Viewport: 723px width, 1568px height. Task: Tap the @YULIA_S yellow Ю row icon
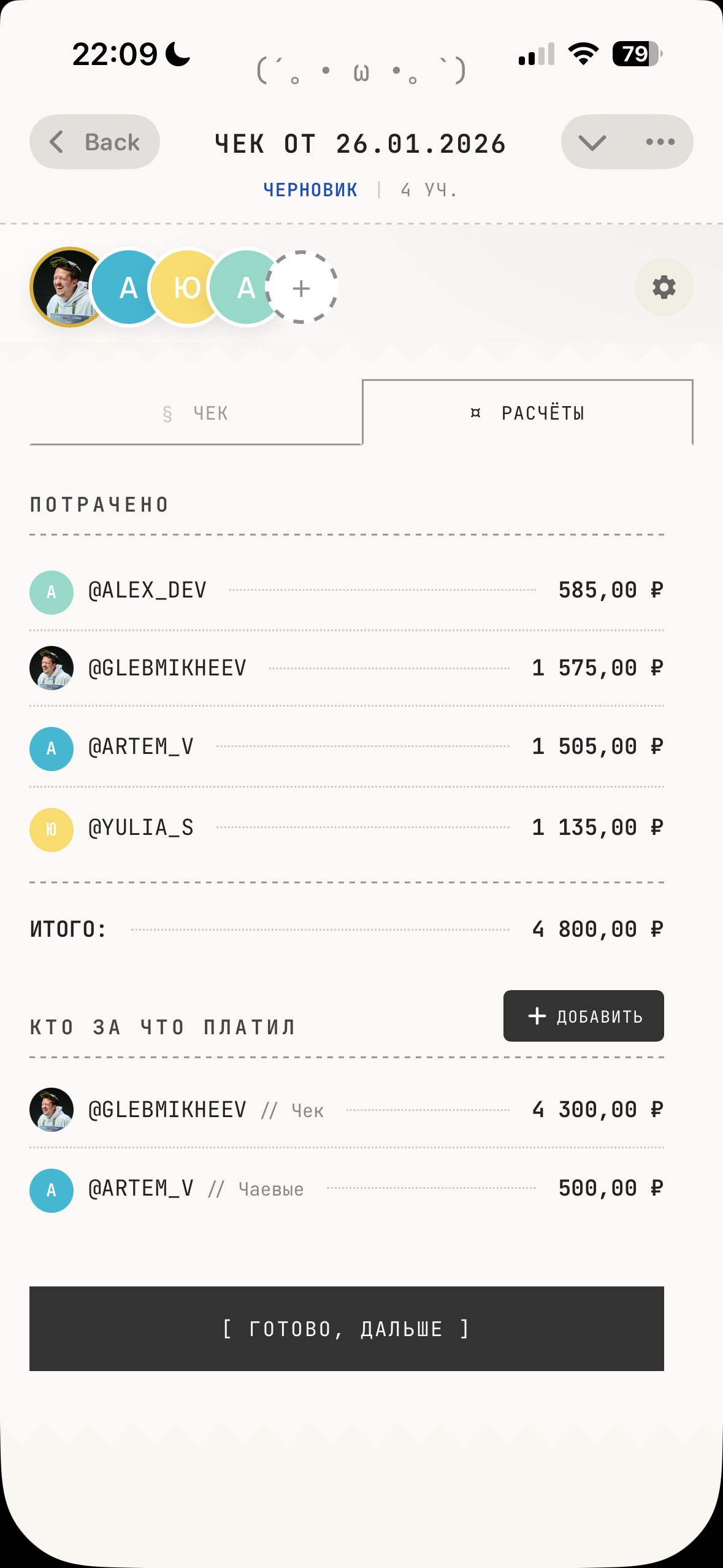(52, 829)
